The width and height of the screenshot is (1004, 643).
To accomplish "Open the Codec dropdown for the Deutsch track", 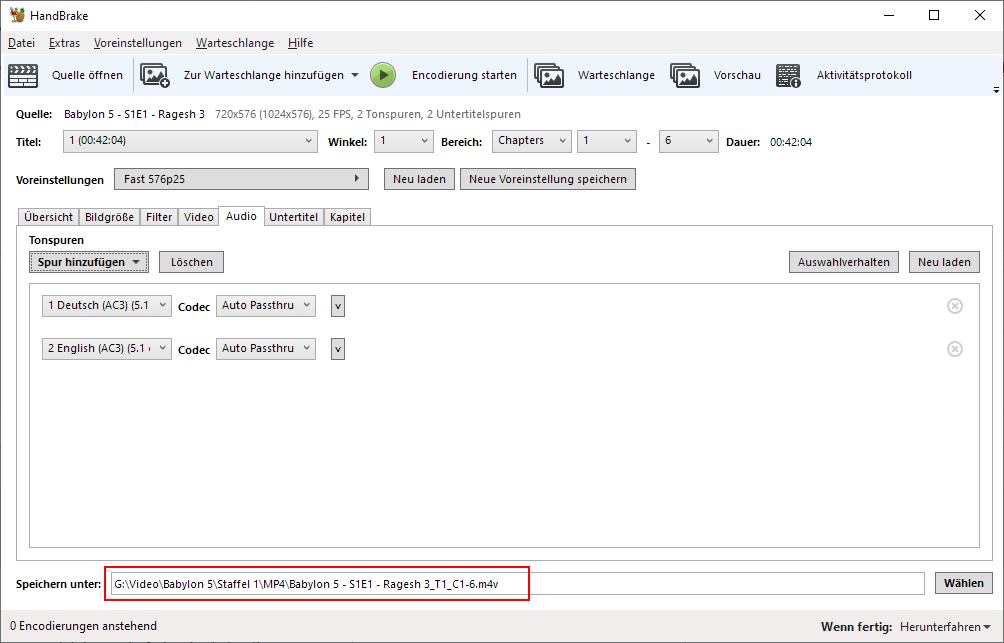I will pos(266,306).
